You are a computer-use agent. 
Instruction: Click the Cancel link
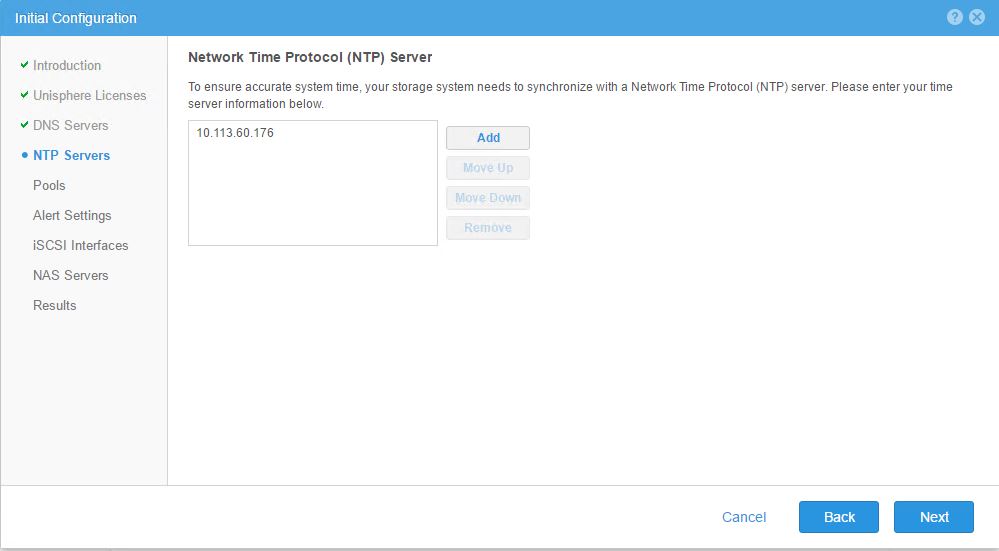[744, 517]
